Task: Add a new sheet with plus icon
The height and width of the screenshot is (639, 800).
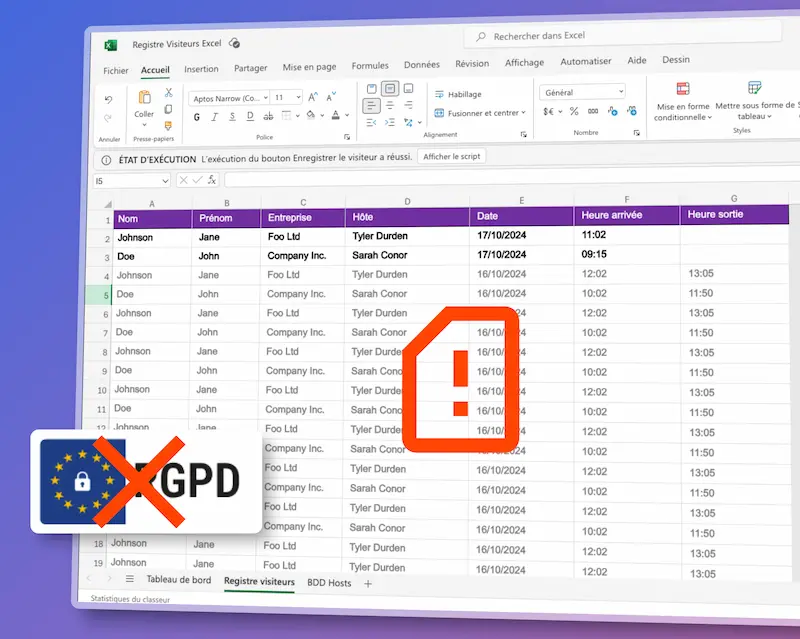Action: point(368,583)
